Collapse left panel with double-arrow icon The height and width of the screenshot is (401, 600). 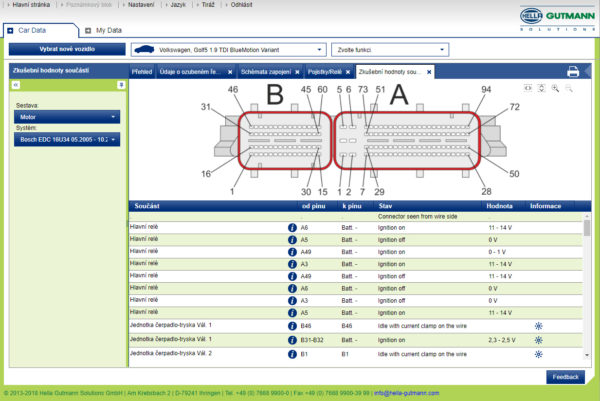(16, 85)
